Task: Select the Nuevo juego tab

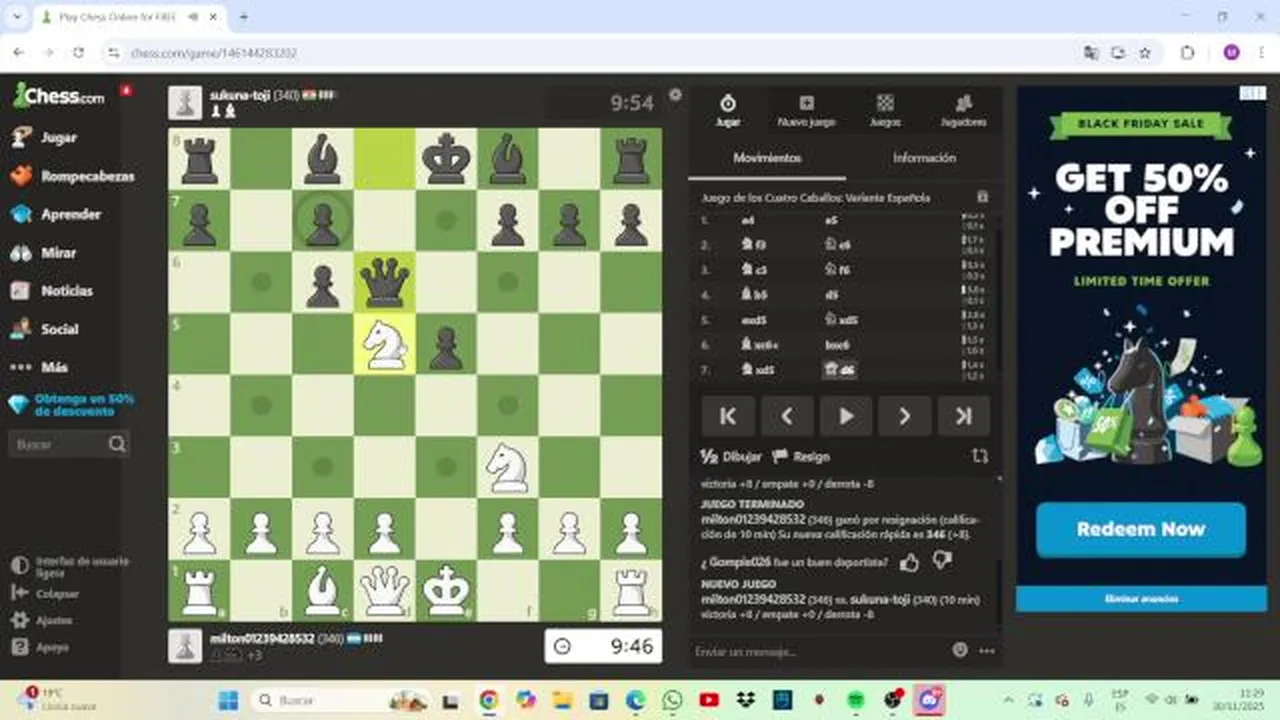Action: click(x=806, y=110)
